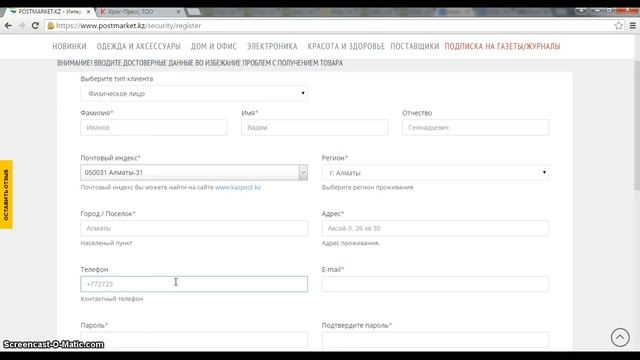This screenshot has width=640, height=360.
Task: Open ПОДПИСКА НА ГАЗЕТЫ/ЖУРНАЛЫ link
Action: coord(502,47)
